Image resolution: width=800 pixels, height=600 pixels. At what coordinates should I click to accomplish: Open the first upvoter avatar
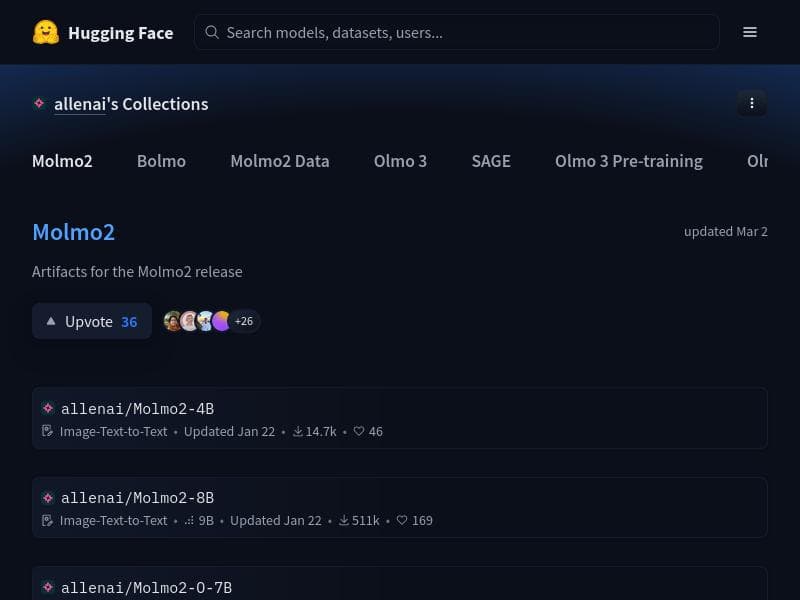tap(172, 321)
